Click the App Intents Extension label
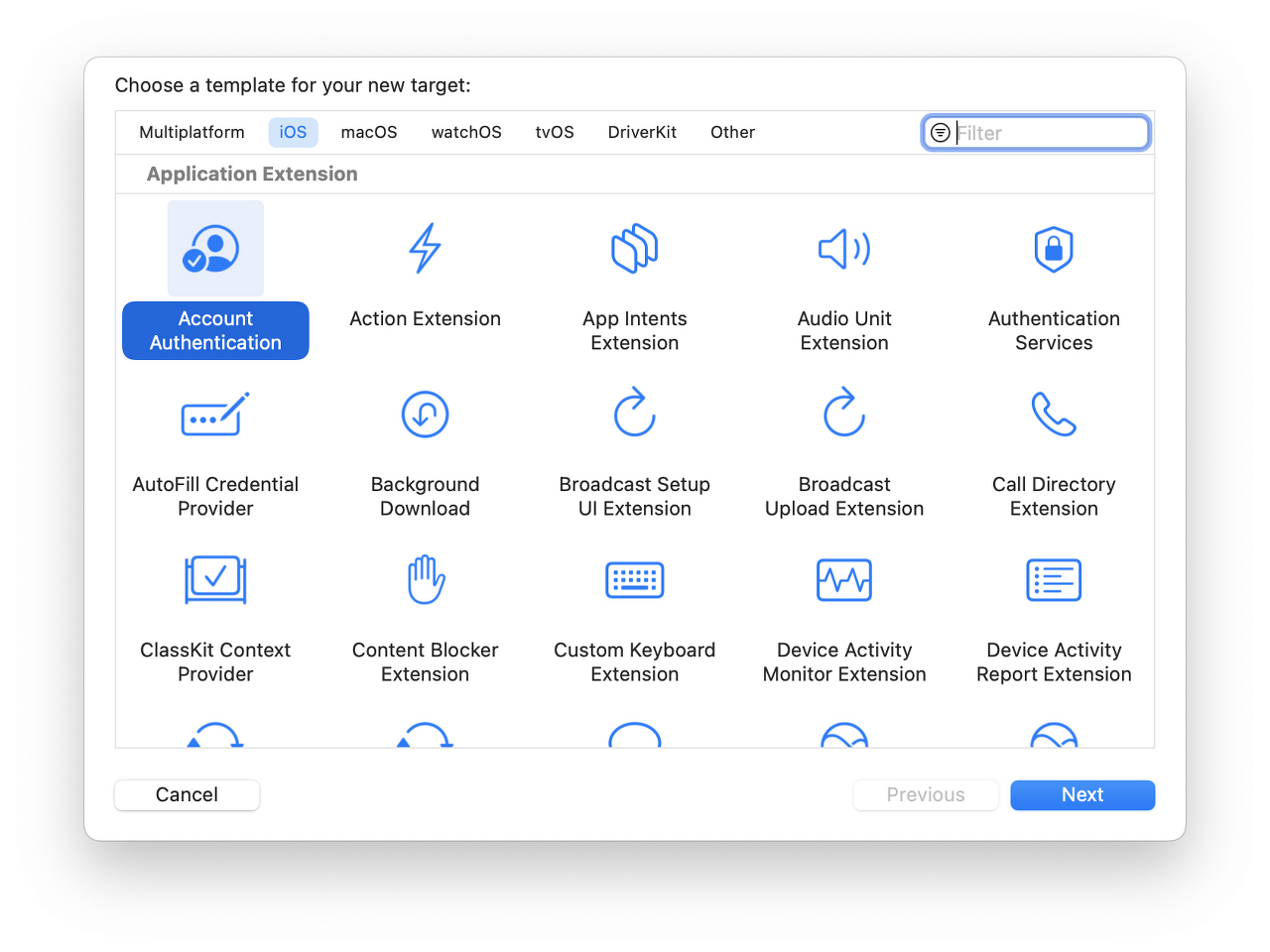 pyautogui.click(x=635, y=330)
